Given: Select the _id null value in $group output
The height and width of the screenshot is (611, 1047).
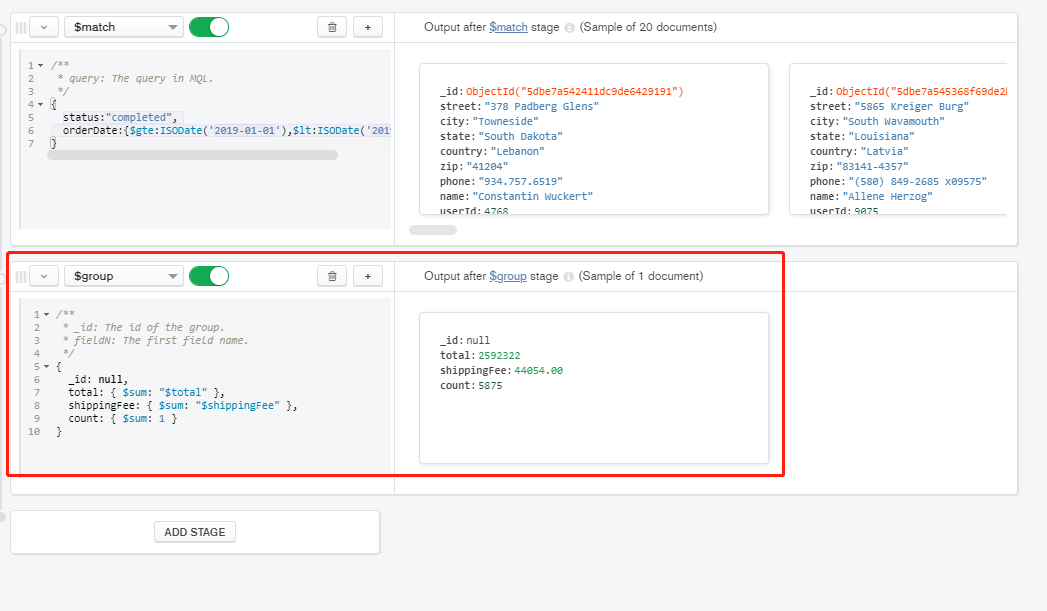Looking at the screenshot, I should 478,341.
